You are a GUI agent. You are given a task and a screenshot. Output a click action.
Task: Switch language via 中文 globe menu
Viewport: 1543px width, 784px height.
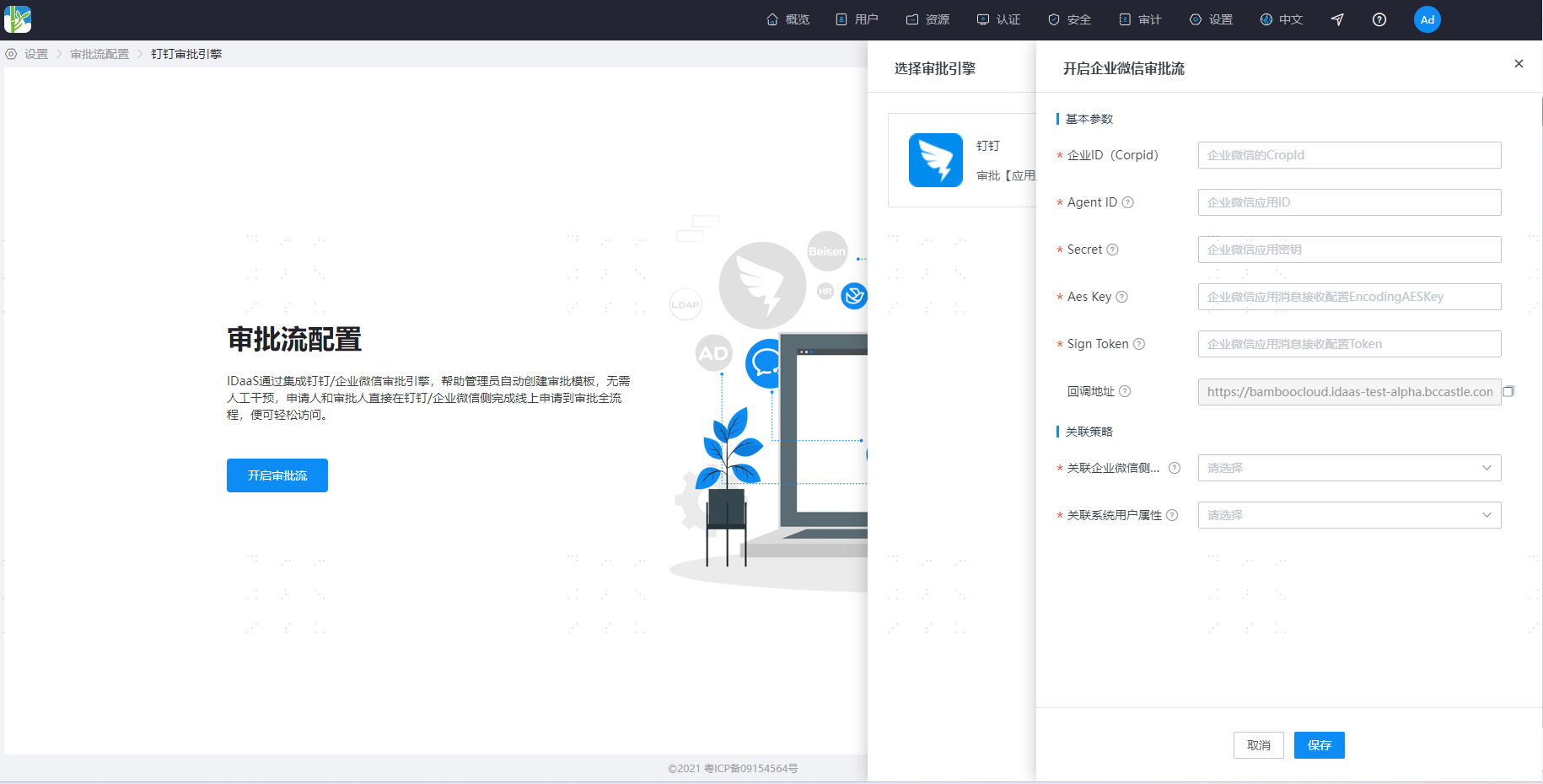click(1281, 19)
